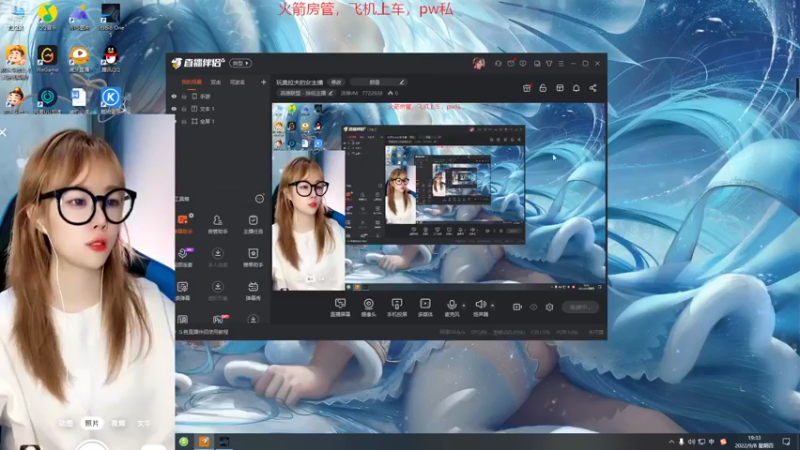This screenshot has width=800, height=450.
Task: Select 视频 mode in the camera window
Action: pyautogui.click(x=118, y=423)
